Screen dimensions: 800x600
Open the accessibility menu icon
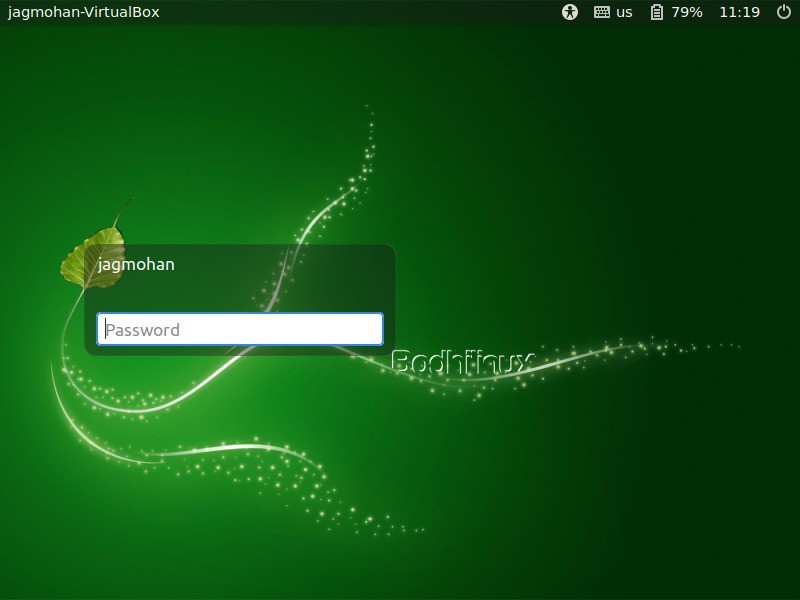570,12
